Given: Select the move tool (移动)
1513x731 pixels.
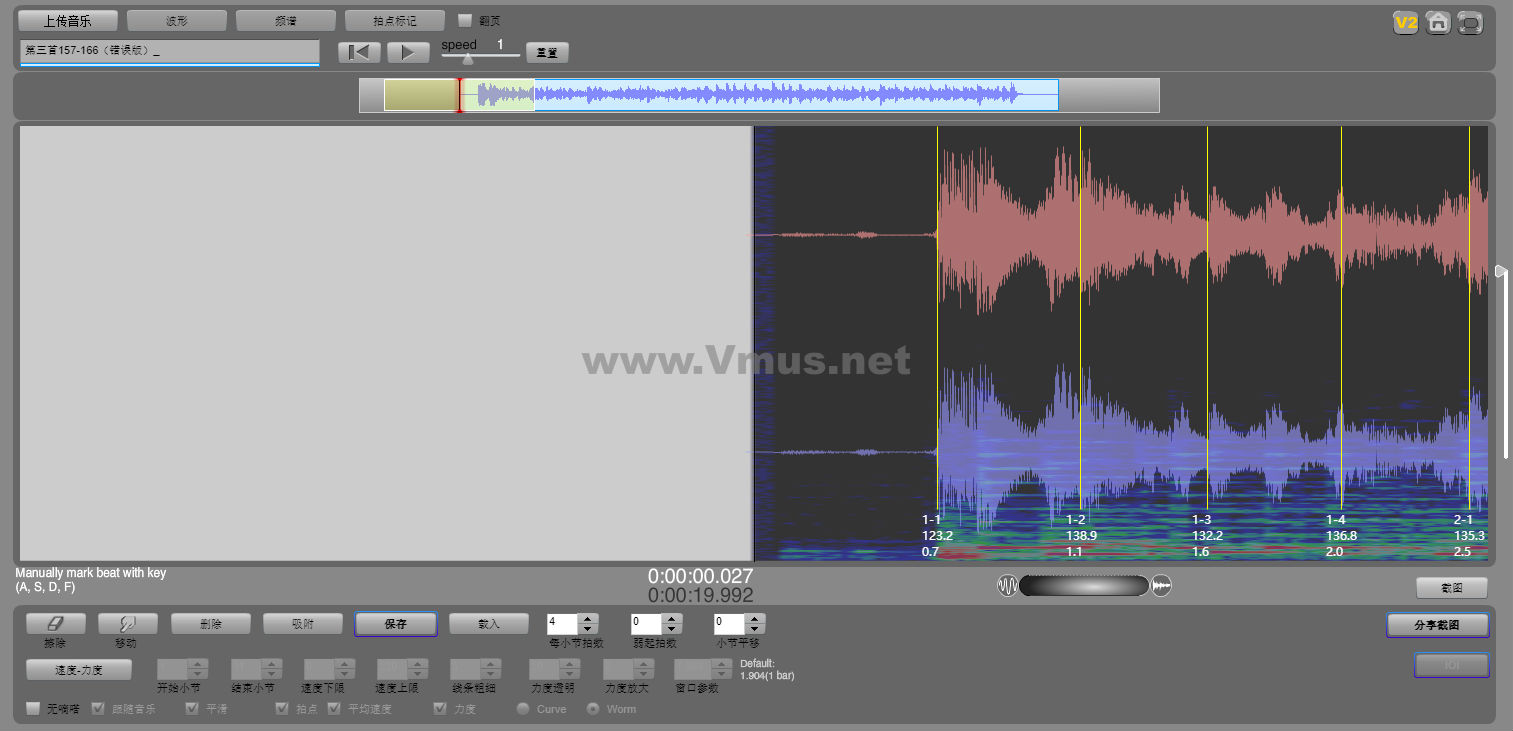Looking at the screenshot, I should [128, 624].
